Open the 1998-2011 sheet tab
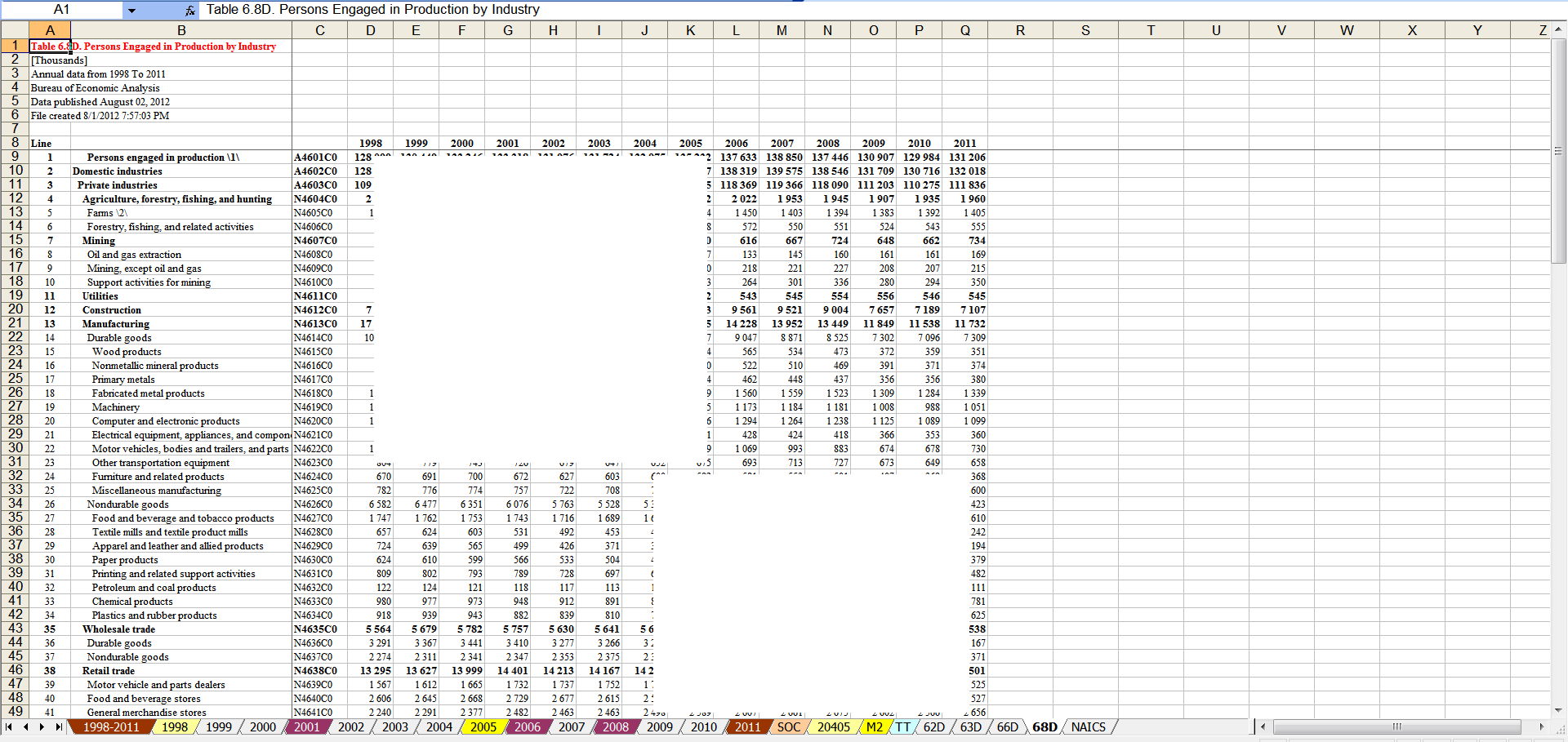The height and width of the screenshot is (742, 1568). click(110, 726)
